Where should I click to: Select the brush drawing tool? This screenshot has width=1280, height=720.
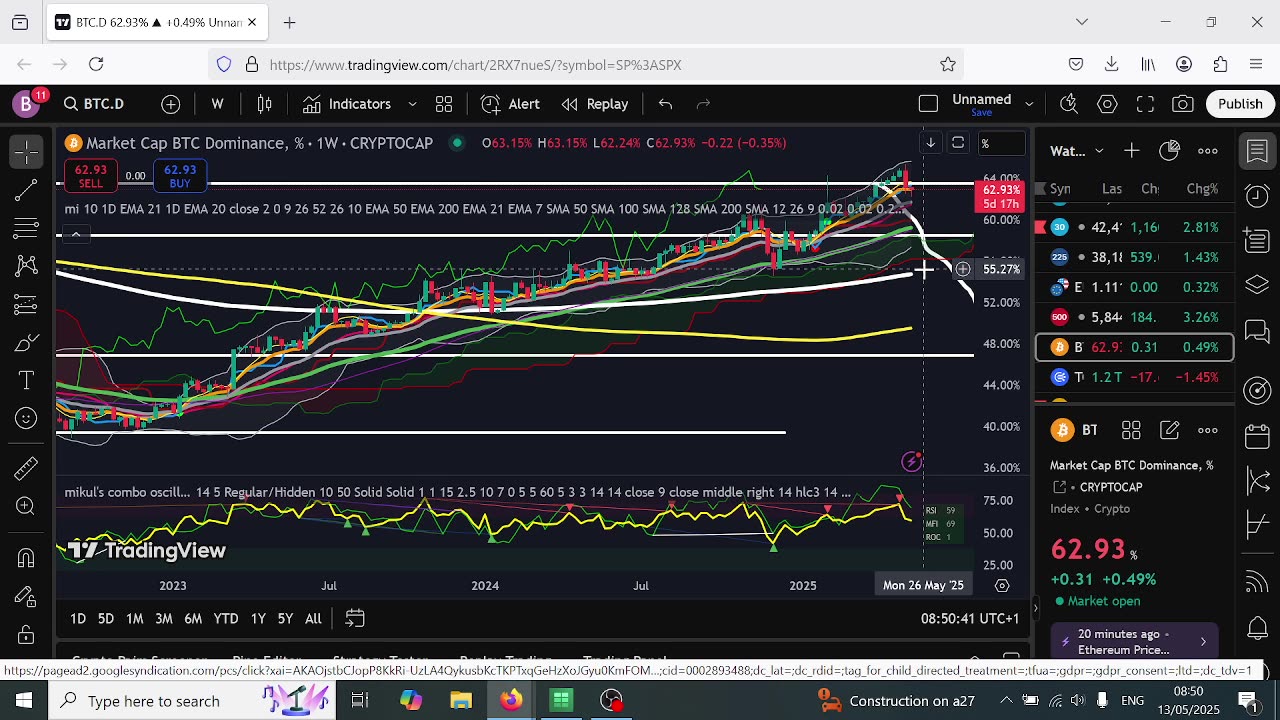pos(27,343)
